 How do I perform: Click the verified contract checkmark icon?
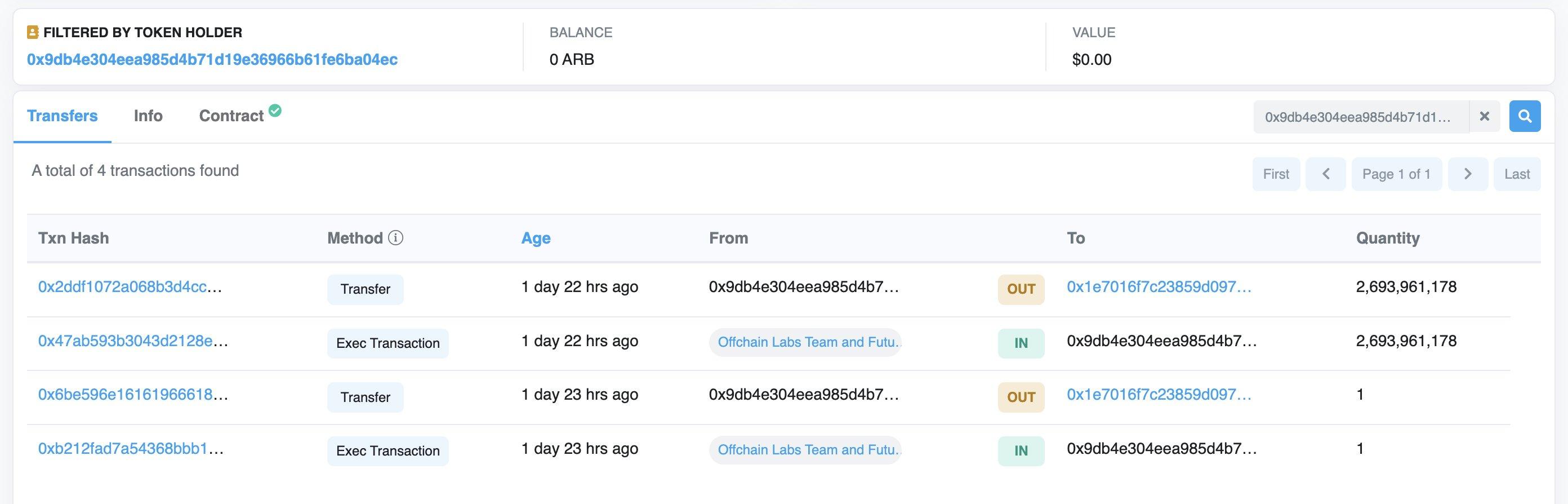pyautogui.click(x=275, y=110)
